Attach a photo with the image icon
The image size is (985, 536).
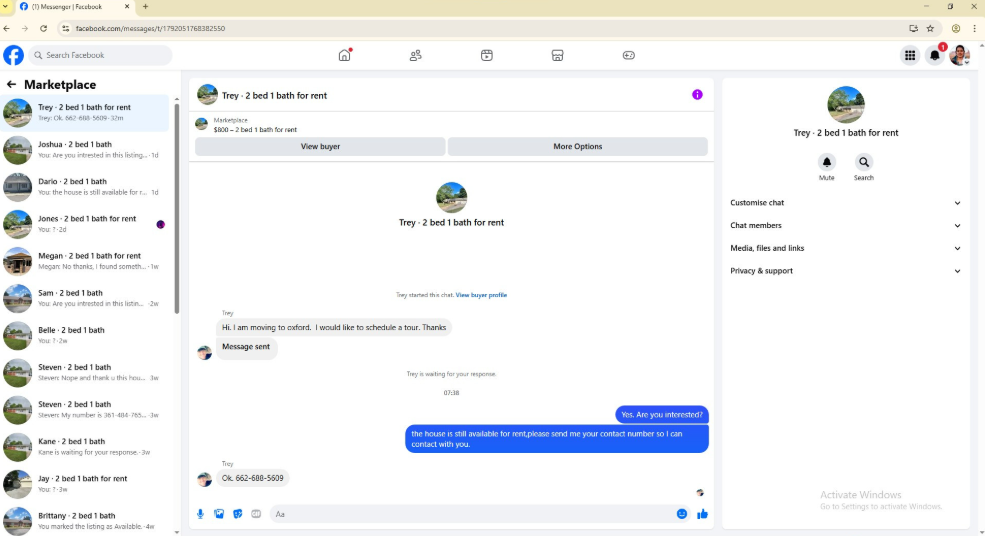tap(219, 514)
